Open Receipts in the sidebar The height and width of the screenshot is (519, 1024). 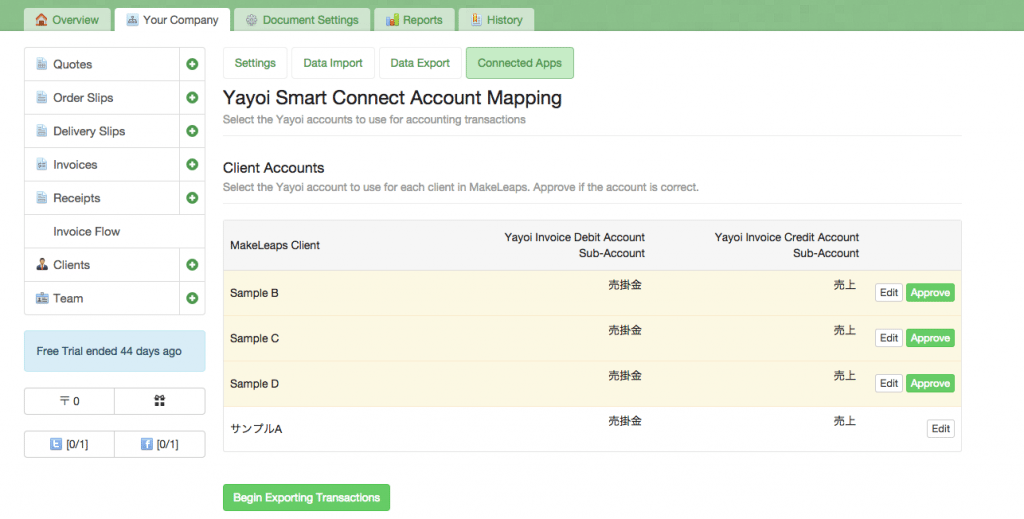(x=102, y=198)
